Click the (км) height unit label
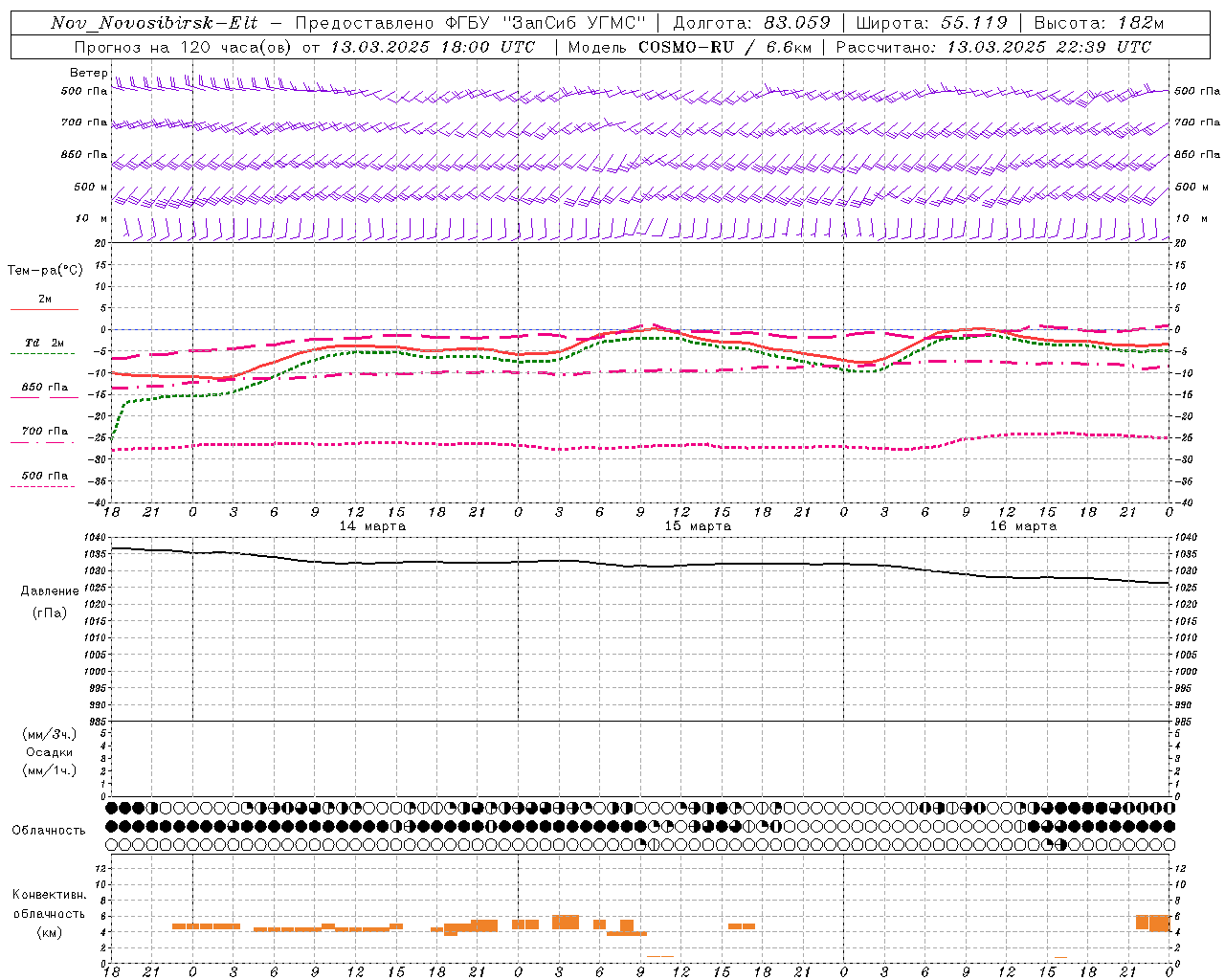Viewport: 1225px width, 980px height. (x=49, y=932)
